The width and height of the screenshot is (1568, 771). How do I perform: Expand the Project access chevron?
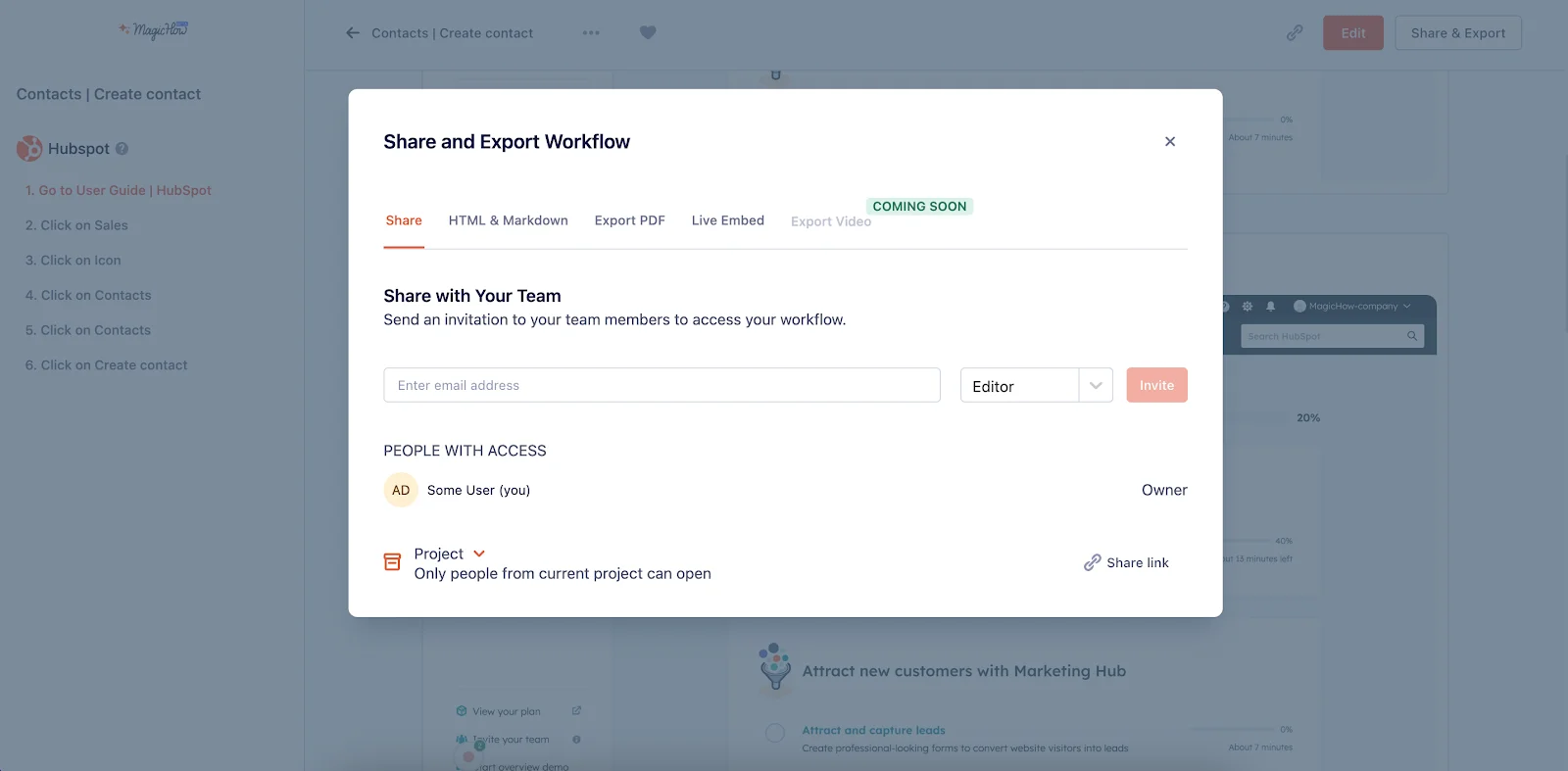479,554
